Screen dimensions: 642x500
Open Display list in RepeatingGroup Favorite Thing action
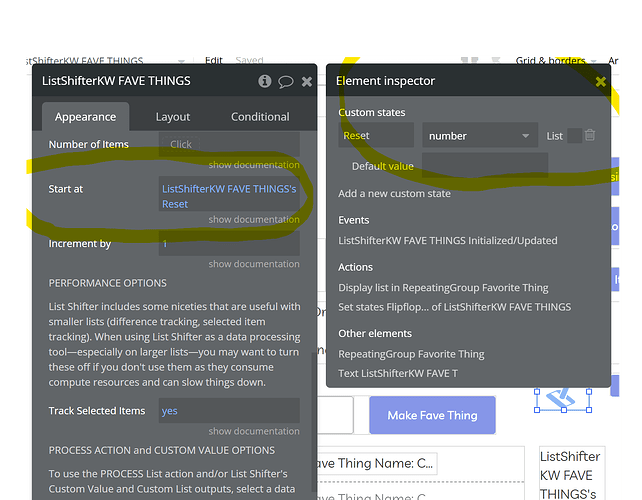(x=443, y=288)
